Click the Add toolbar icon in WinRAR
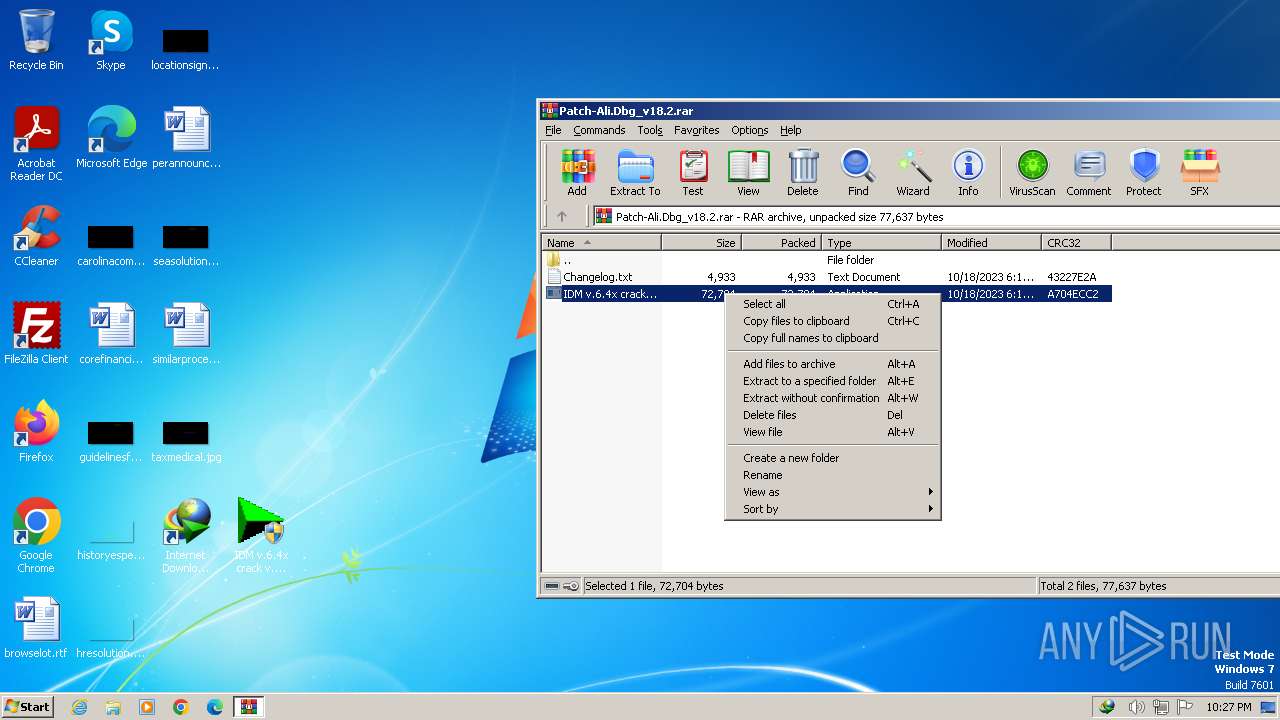The width and height of the screenshot is (1280, 720). 577,172
